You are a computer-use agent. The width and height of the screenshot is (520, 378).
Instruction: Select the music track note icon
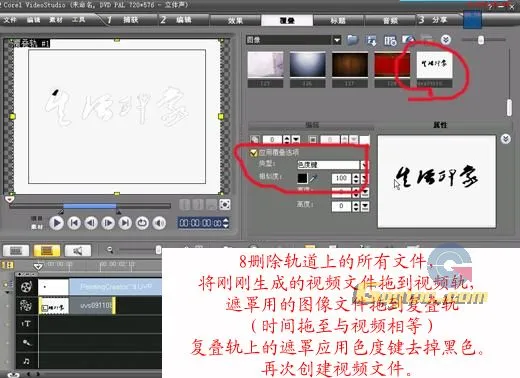coord(26,361)
